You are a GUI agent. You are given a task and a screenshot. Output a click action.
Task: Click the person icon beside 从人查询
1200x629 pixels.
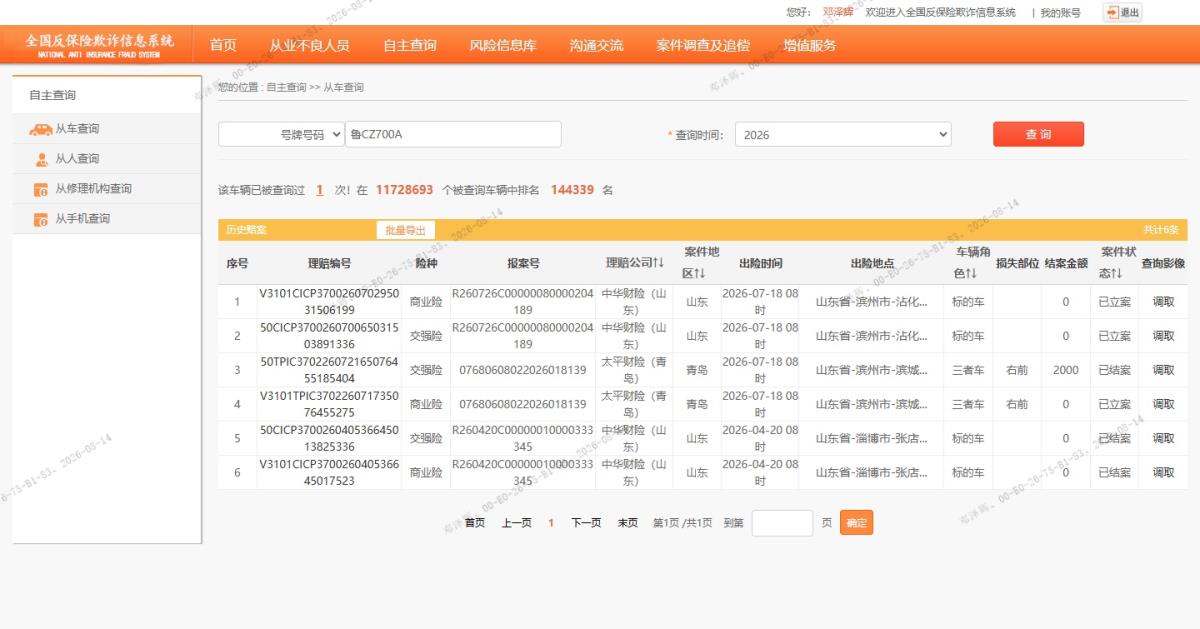(x=41, y=159)
